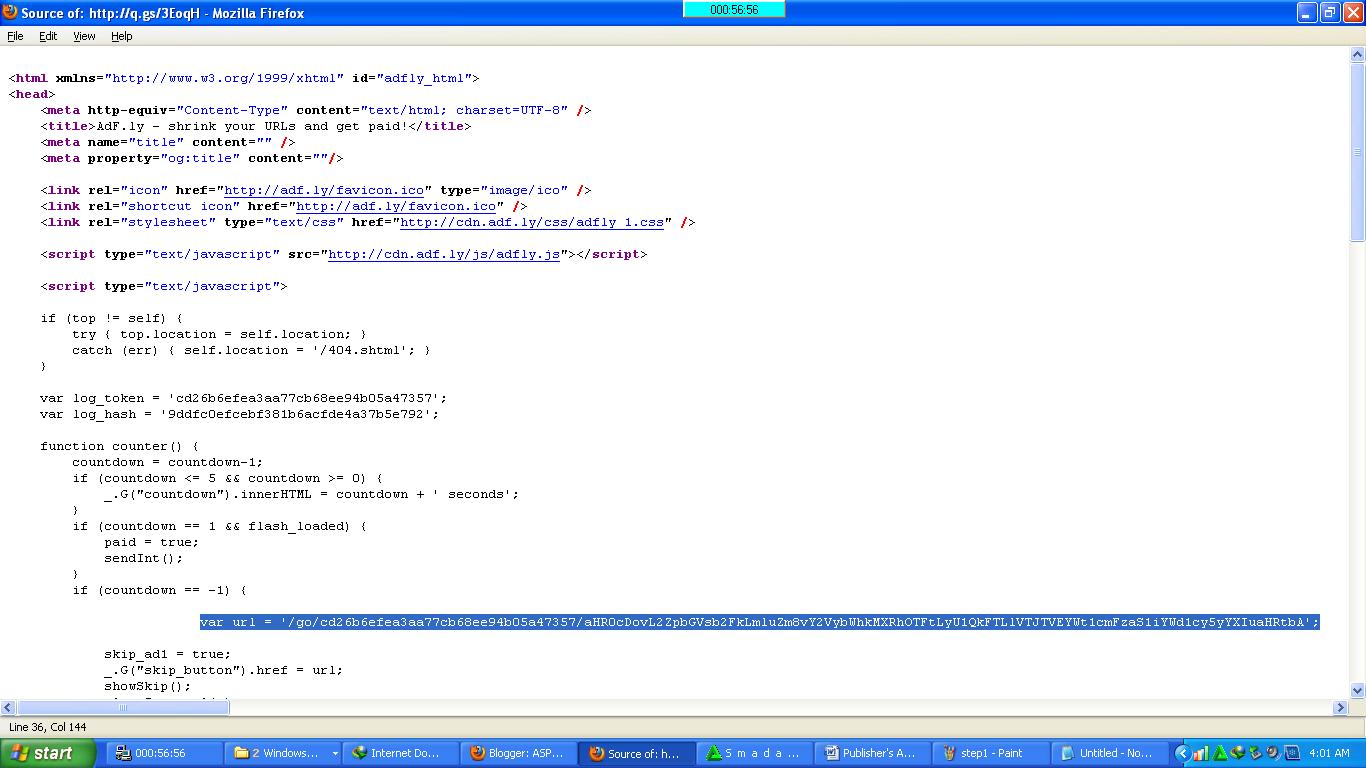Viewport: 1366px width, 768px height.
Task: Click the horizontal scrollbar left arrow
Action: (x=8, y=707)
